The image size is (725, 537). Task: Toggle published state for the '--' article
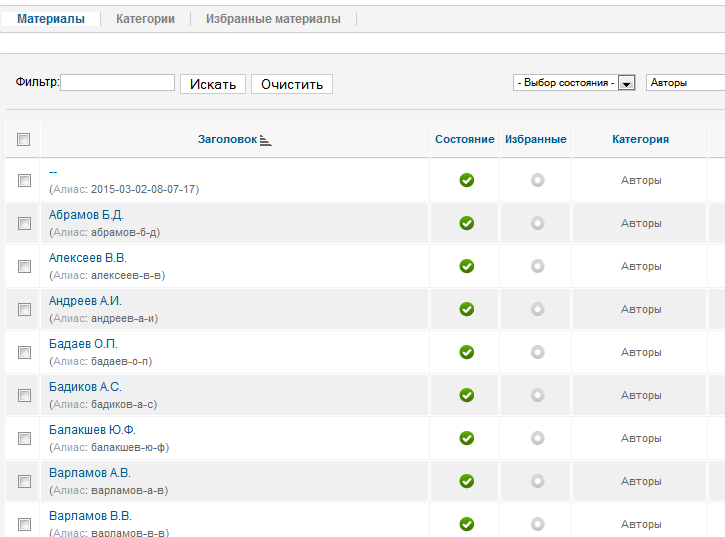(467, 180)
